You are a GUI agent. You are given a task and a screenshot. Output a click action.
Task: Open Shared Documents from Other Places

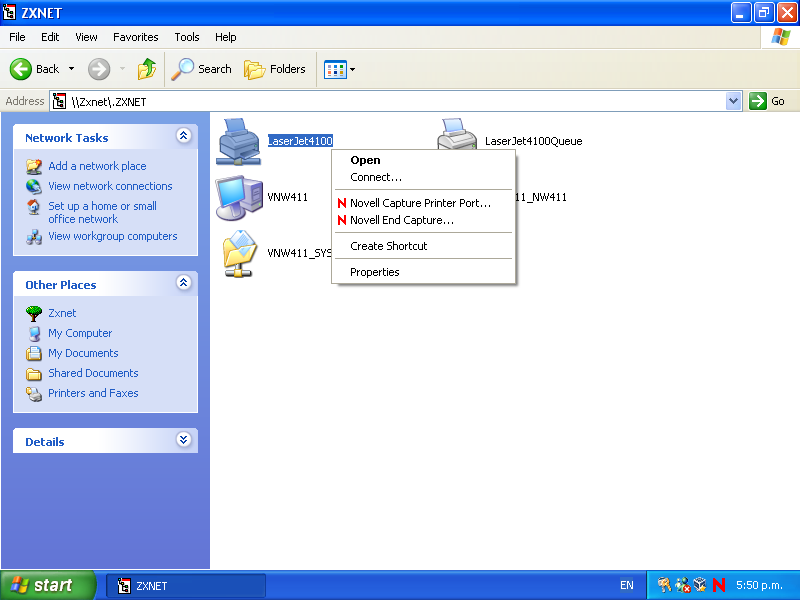93,373
